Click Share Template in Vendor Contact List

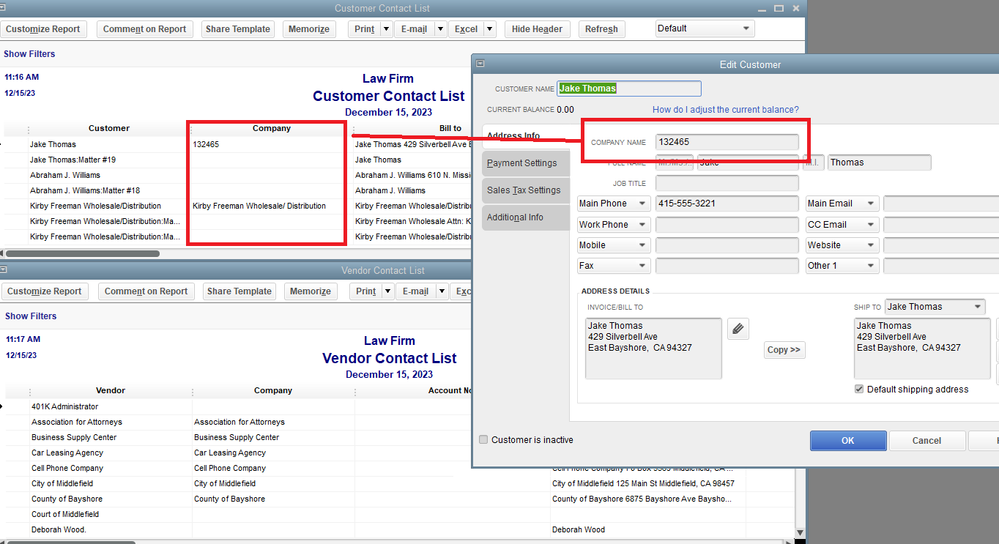pos(239,291)
